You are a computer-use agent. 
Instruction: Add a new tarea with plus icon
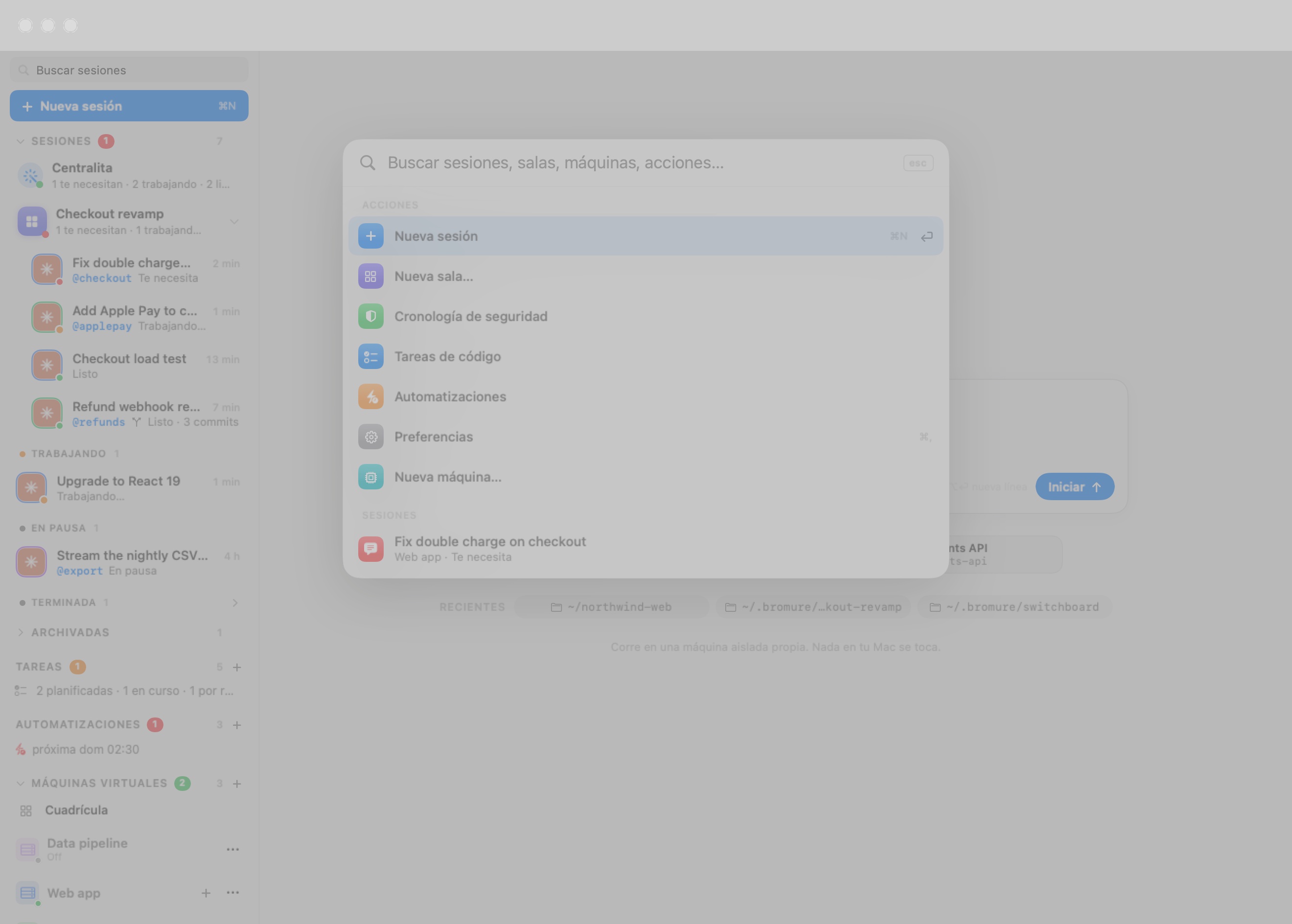[237, 667]
